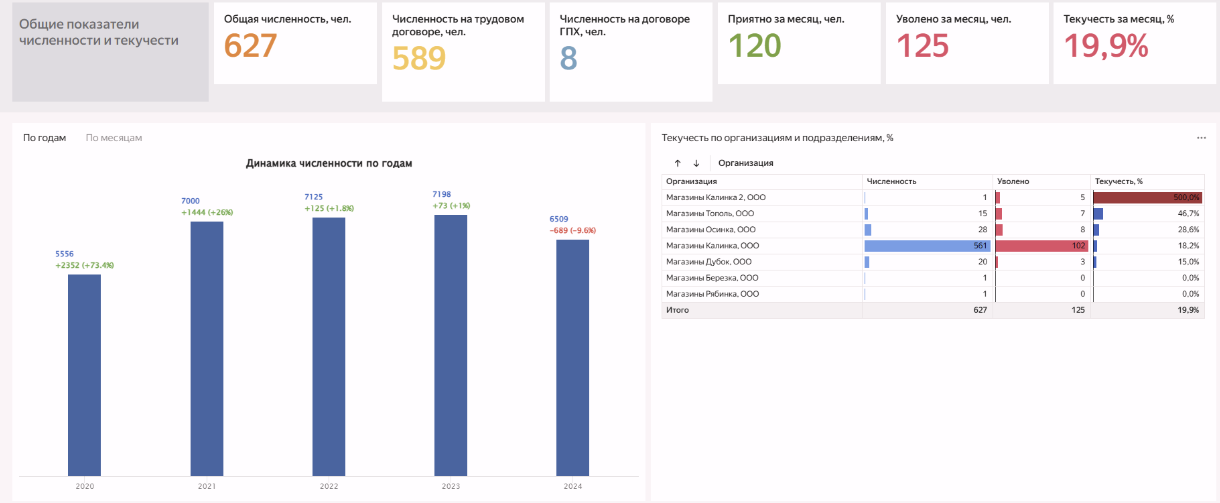1220x503 pixels.
Task: Click the up arrow drill-up icon
Action: [x=677, y=163]
